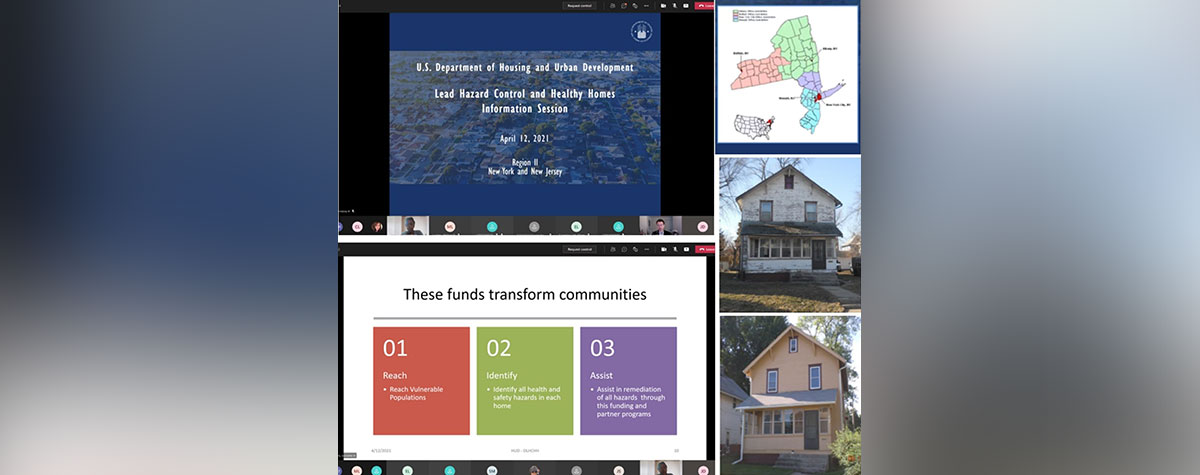The image size is (1200, 475).
Task: Toggle microphone in the bottom meeting window
Action: pyautogui.click(x=676, y=249)
